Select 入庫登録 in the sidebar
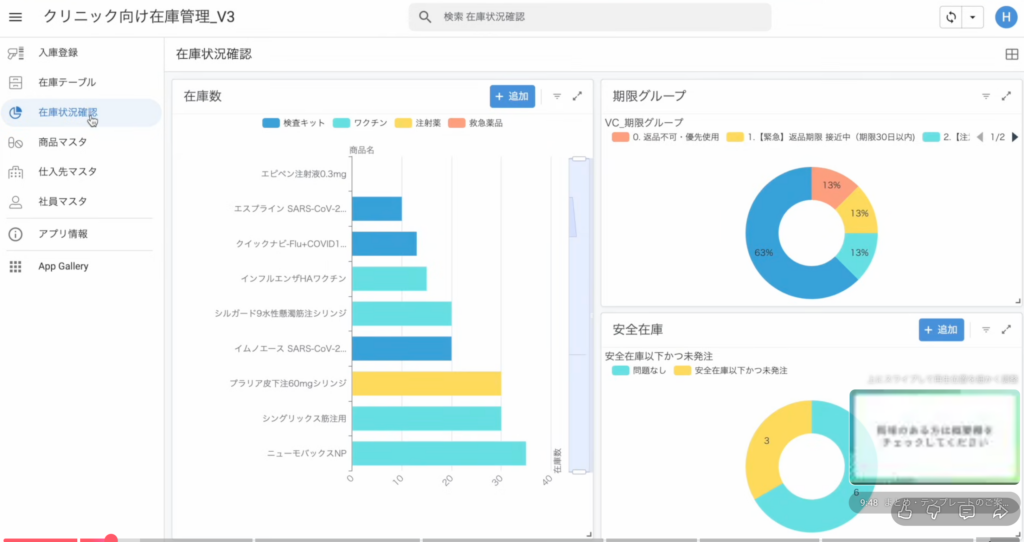 [x=58, y=52]
